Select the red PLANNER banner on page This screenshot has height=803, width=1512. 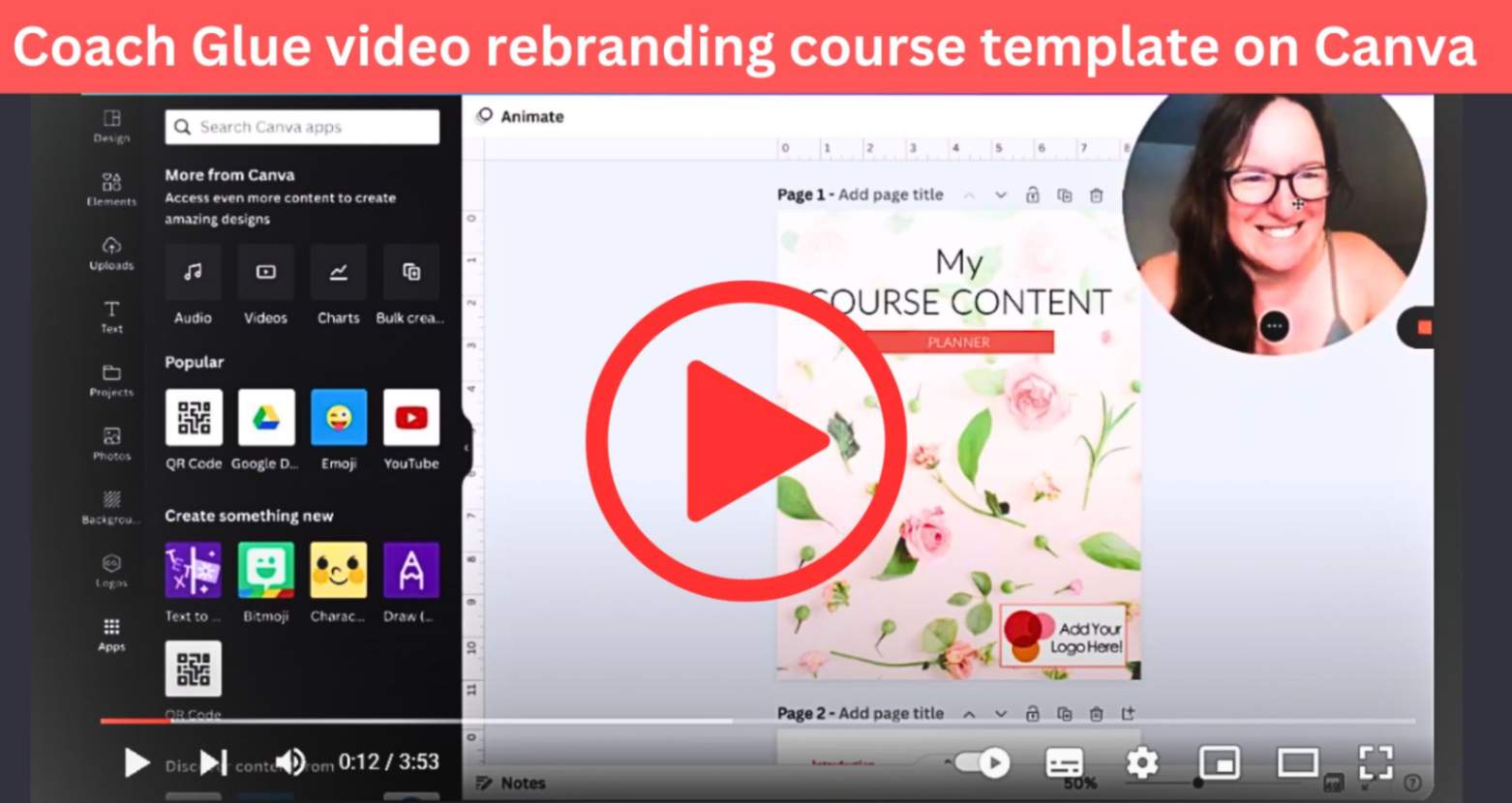click(958, 342)
